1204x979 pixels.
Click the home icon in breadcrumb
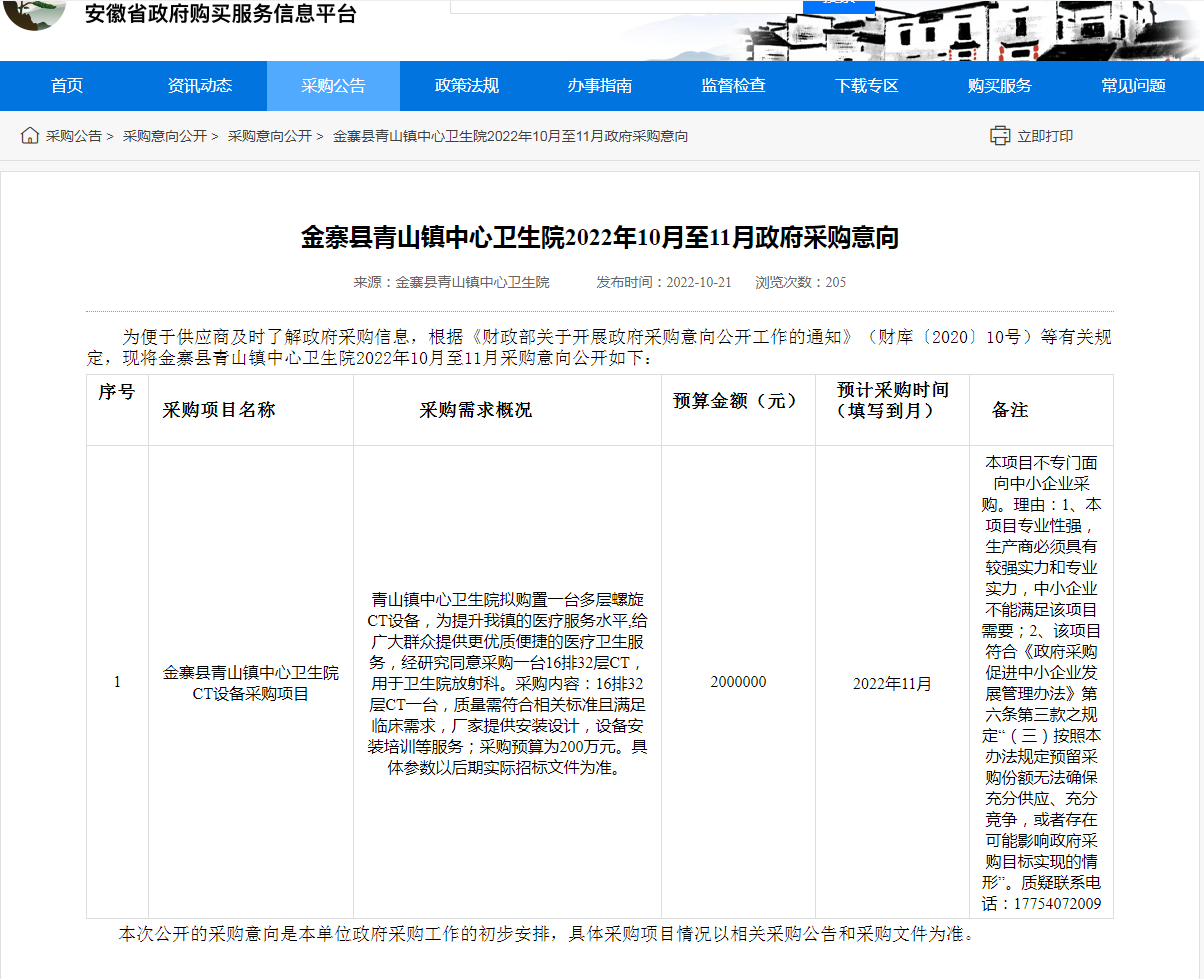click(29, 136)
